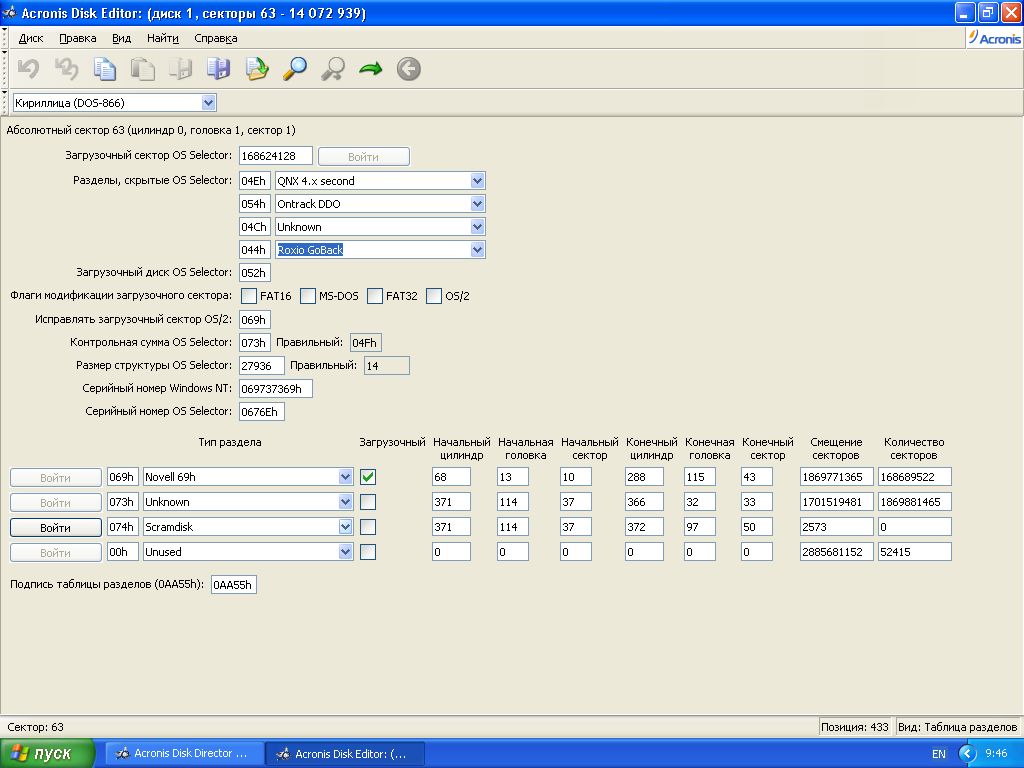The width and height of the screenshot is (1024, 768).
Task: Uncheck the bootable box for Novell 69h
Action: [x=368, y=477]
